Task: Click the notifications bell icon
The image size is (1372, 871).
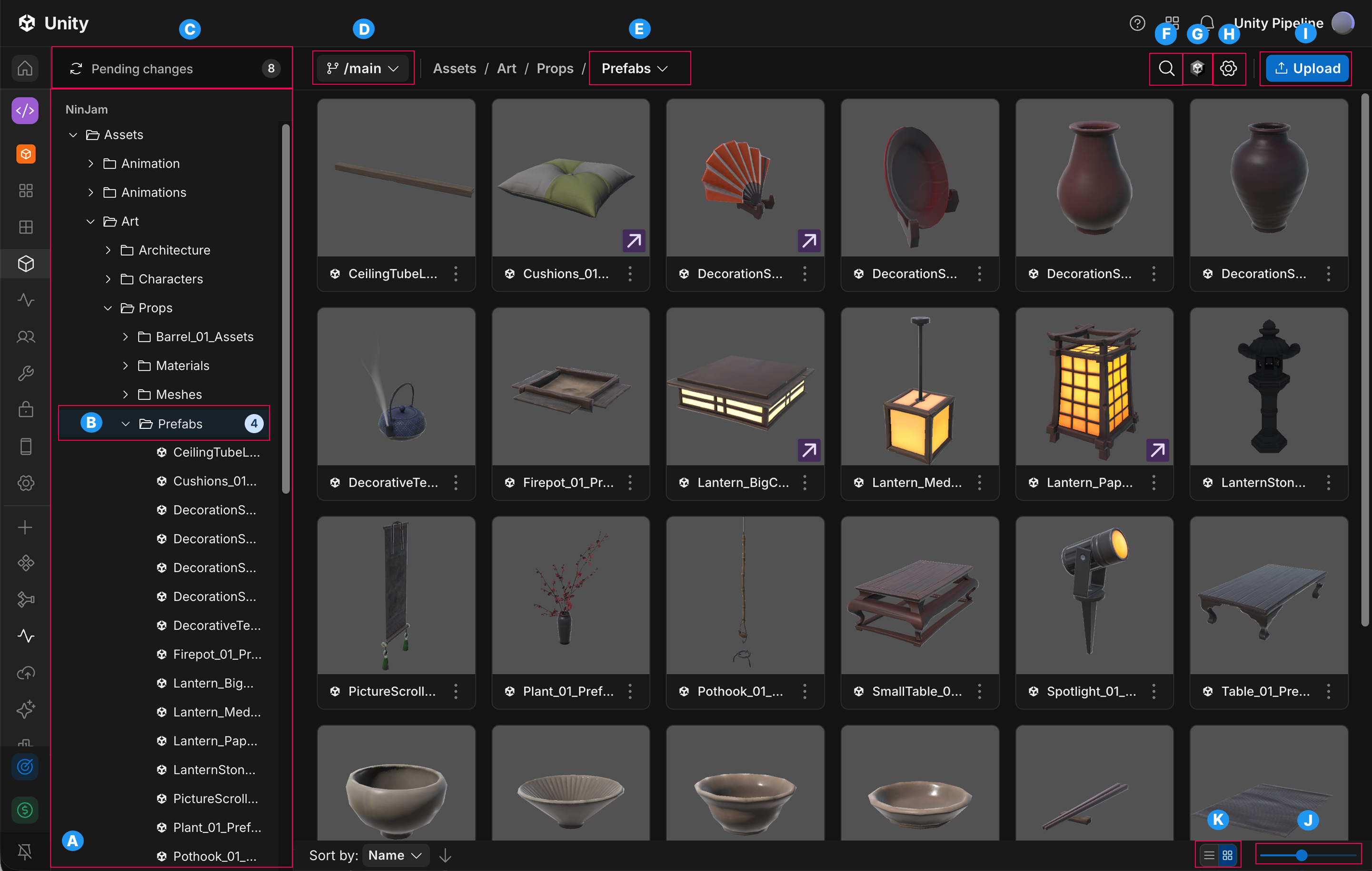Action: click(x=1206, y=23)
